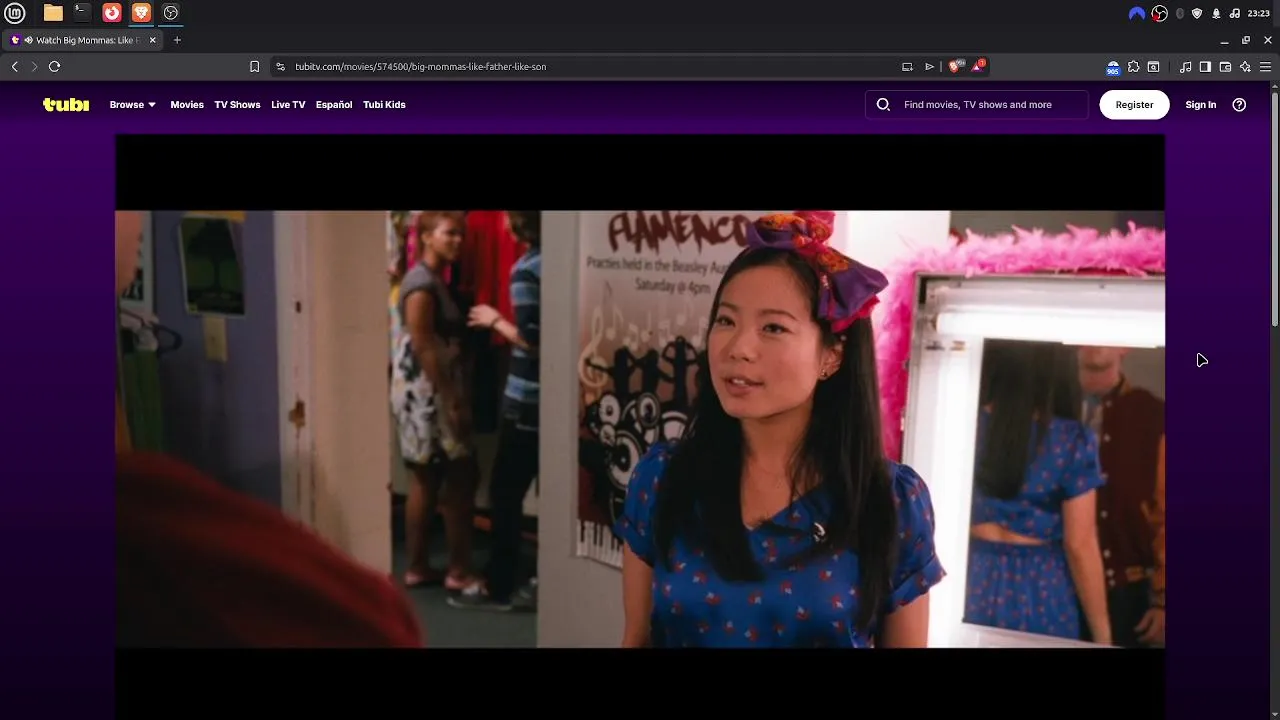Viewport: 1280px width, 720px height.
Task: Open the 23:23 clock calendar
Action: pyautogui.click(x=1259, y=13)
